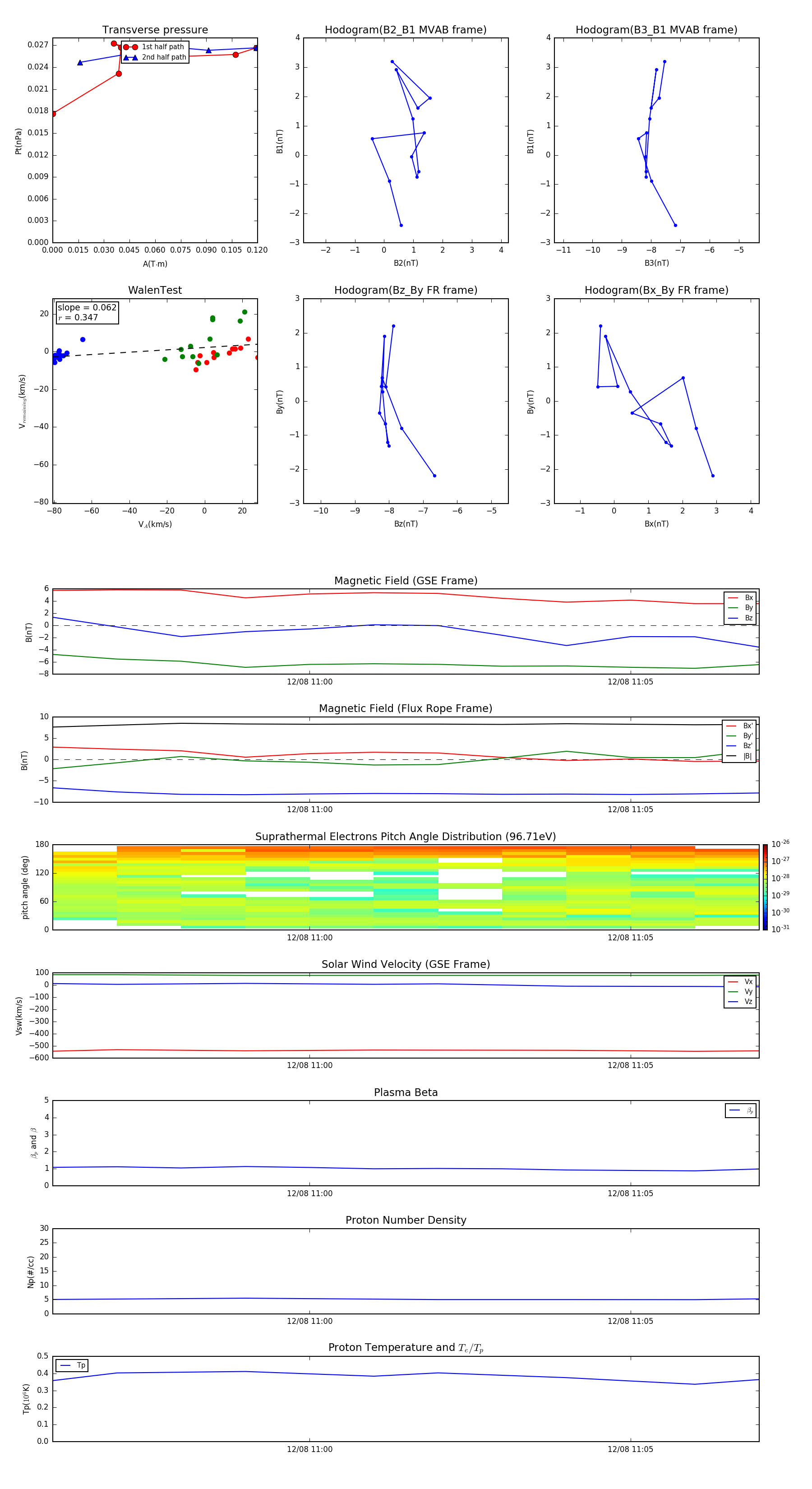Click the '|B|' legend entry in flux rope plot
The image size is (812, 1489).
(739, 756)
